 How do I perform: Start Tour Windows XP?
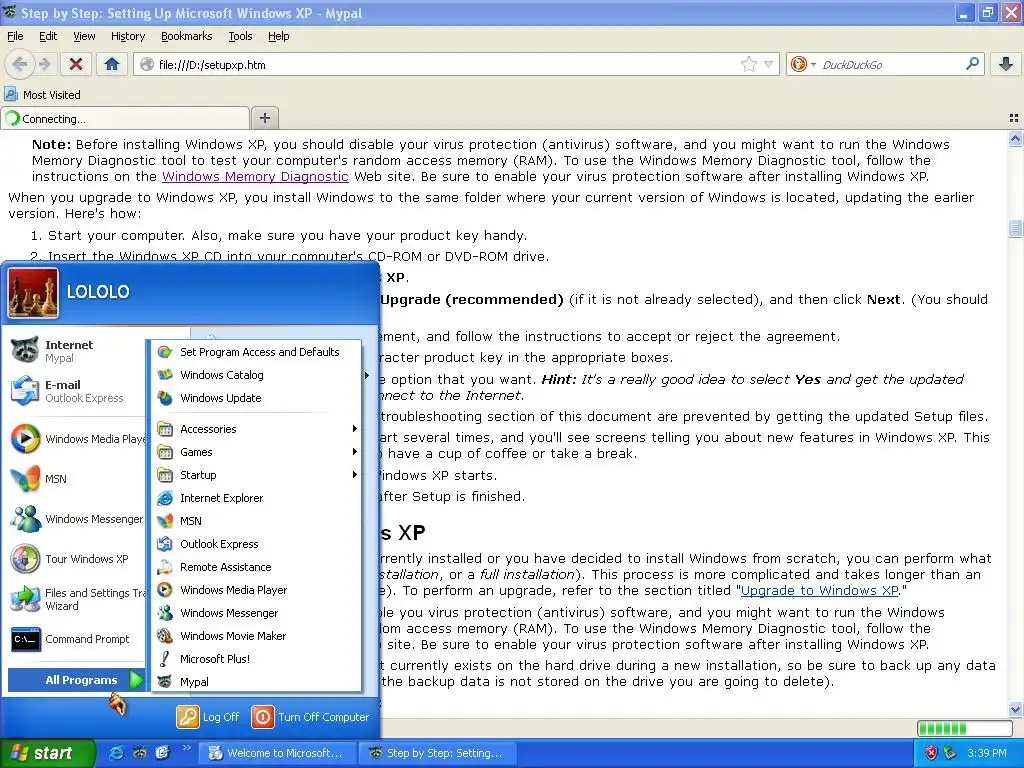[75, 559]
